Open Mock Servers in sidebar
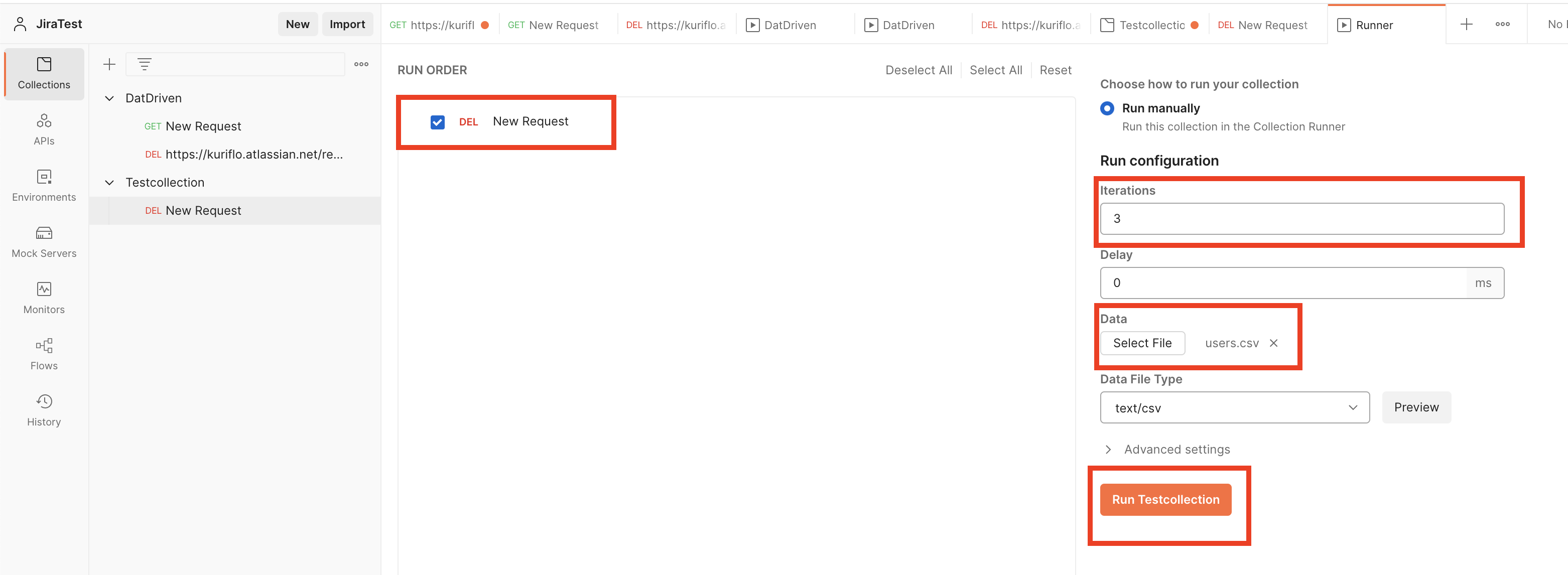 click(x=44, y=241)
